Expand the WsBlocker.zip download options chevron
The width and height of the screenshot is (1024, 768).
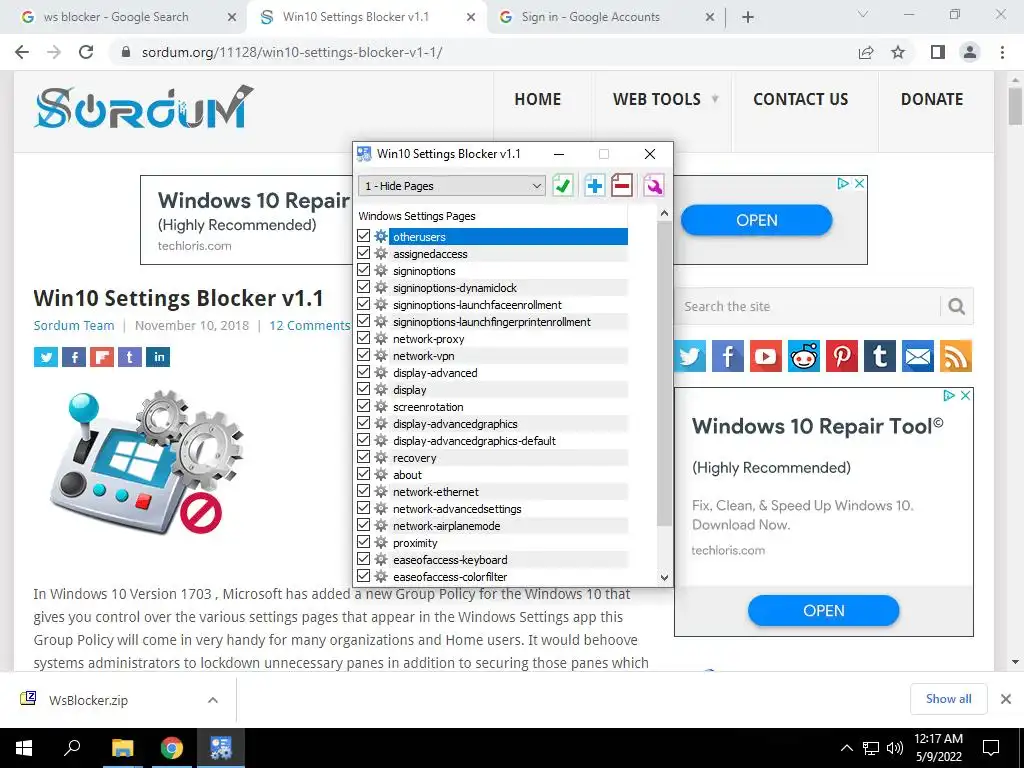tap(213, 700)
